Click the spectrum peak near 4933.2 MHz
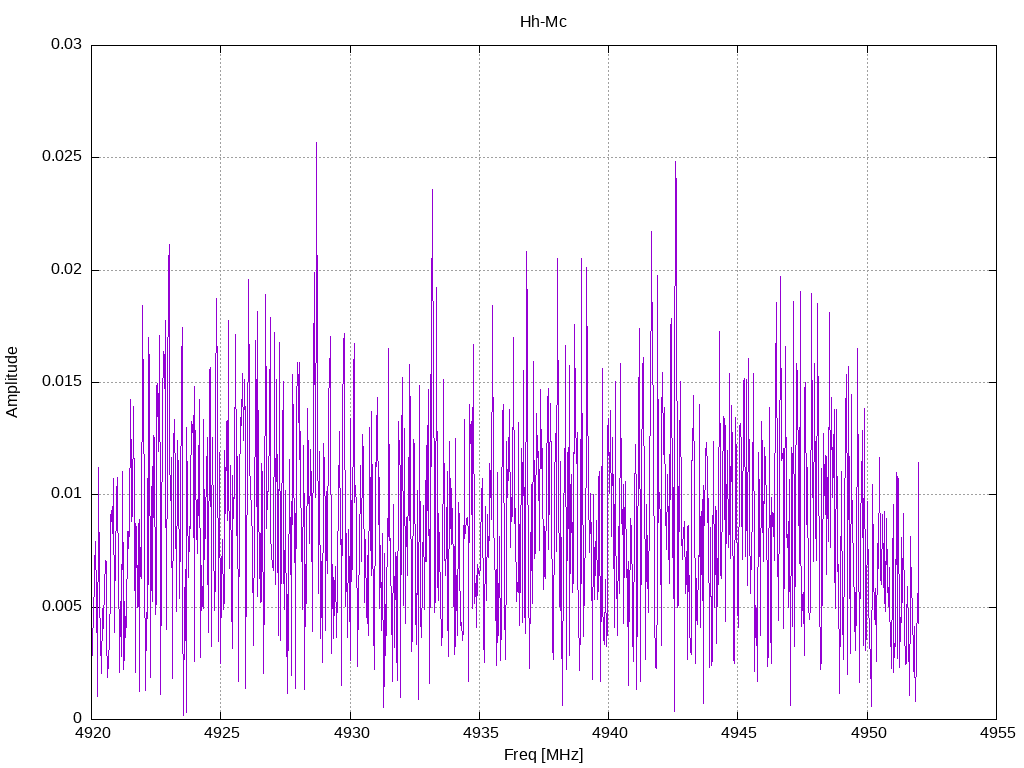This screenshot has height=768, width=1024. click(x=432, y=190)
